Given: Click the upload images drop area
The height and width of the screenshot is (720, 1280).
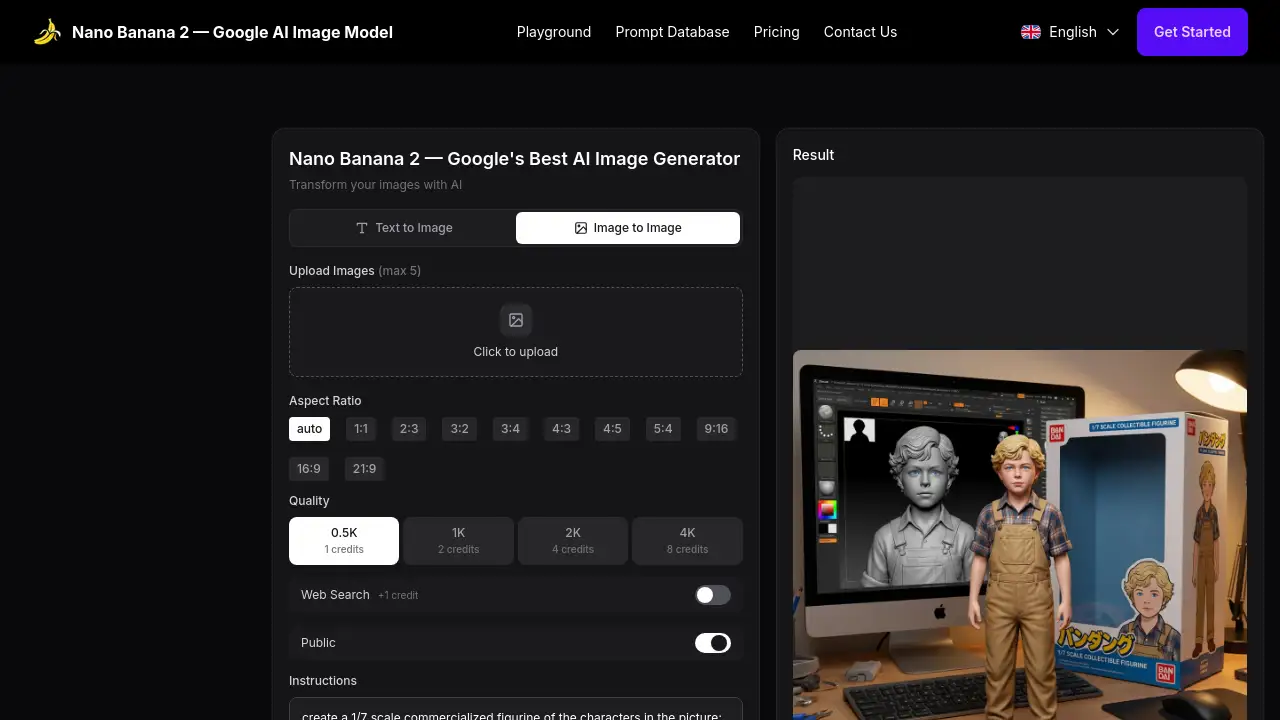Looking at the screenshot, I should [516, 332].
